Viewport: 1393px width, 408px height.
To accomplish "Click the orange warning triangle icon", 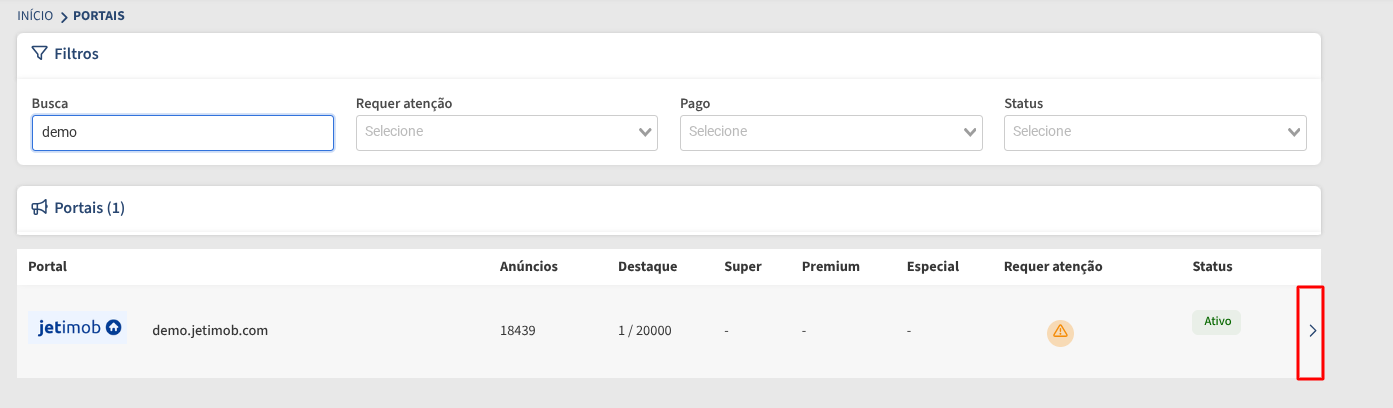I will click(1060, 332).
